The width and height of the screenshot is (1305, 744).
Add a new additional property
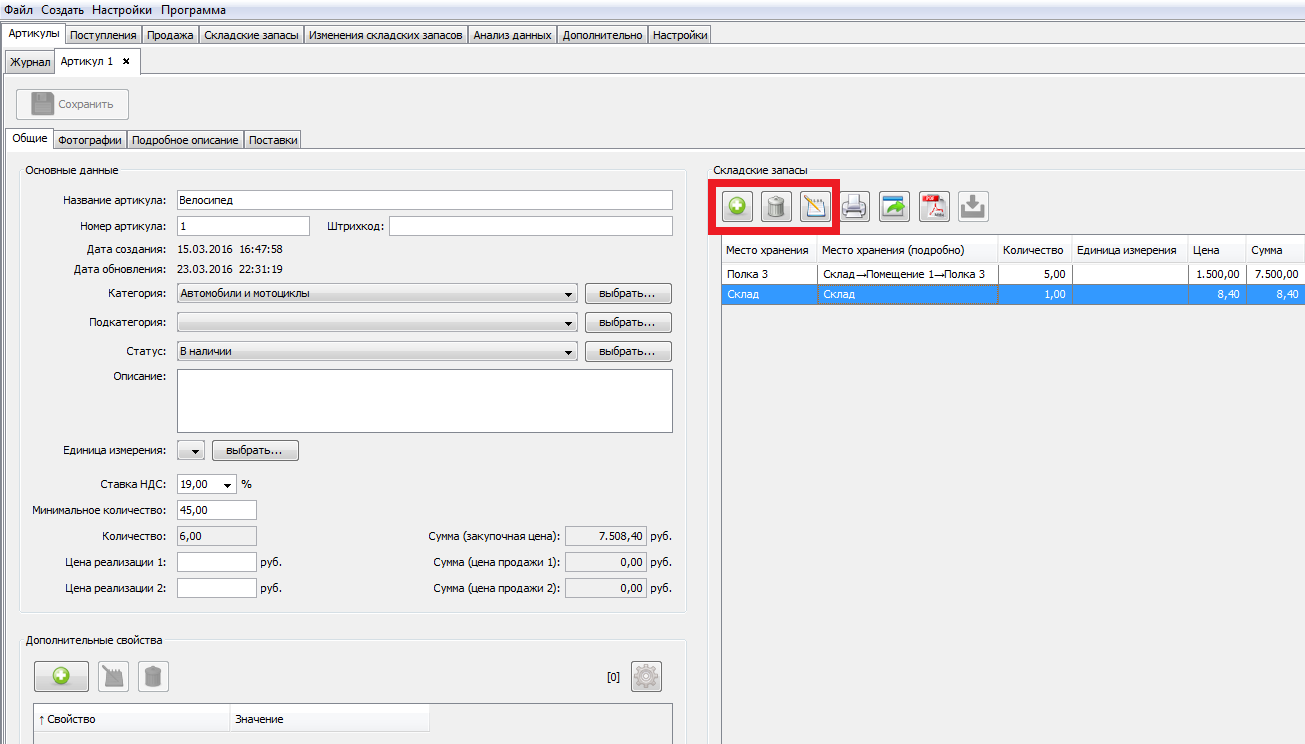coord(61,677)
